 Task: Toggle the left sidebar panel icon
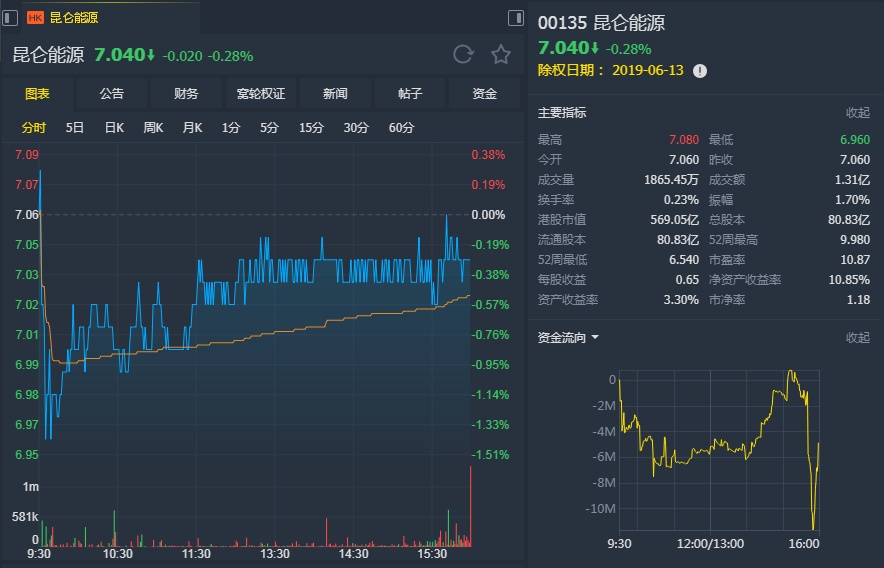tap(9, 17)
